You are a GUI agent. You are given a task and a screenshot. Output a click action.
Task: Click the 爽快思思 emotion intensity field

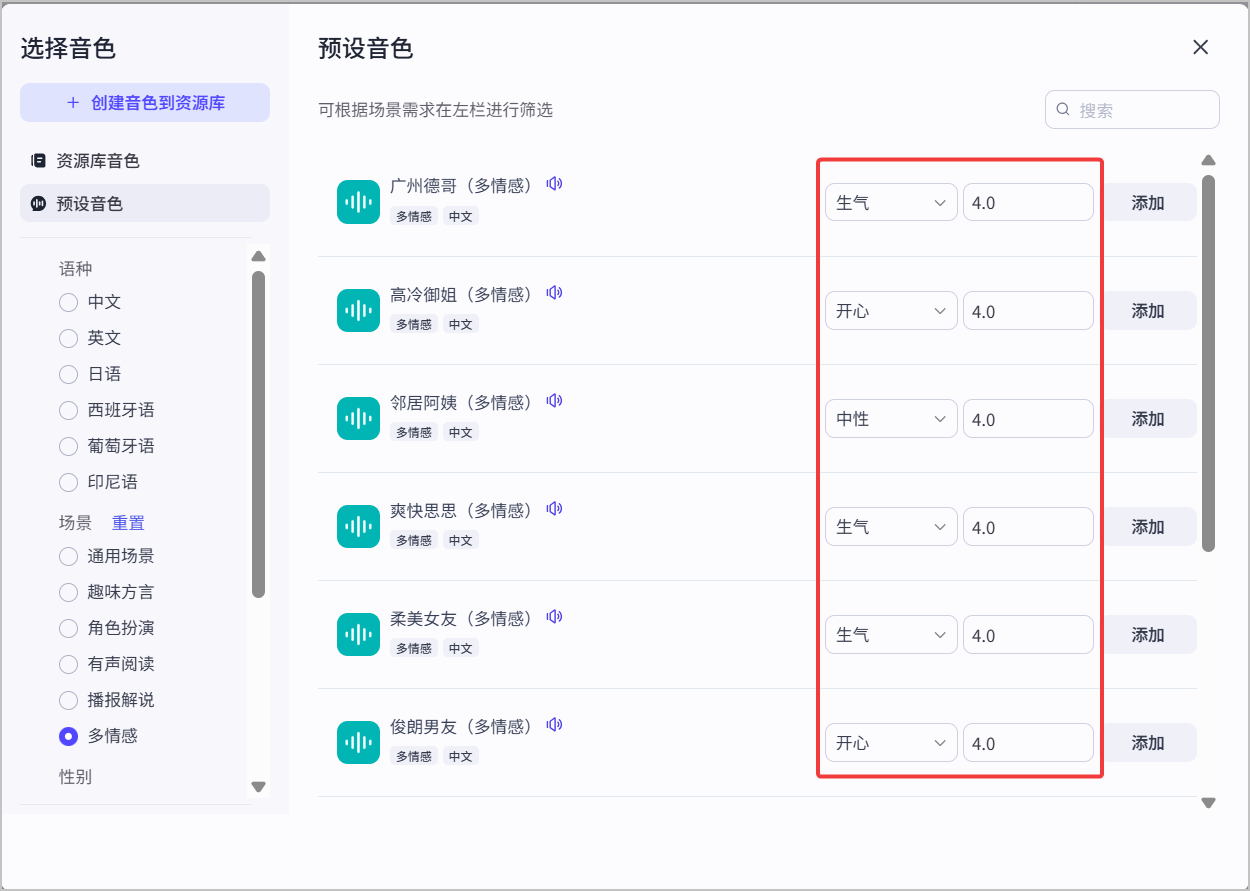tap(1027, 527)
